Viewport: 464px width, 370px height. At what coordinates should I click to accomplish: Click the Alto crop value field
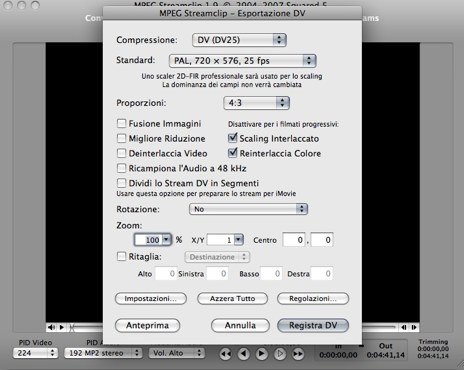pos(166,274)
